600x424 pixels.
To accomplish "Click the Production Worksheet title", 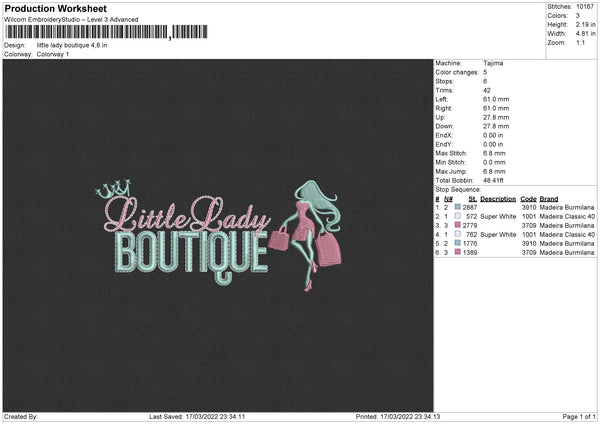I will [55, 8].
